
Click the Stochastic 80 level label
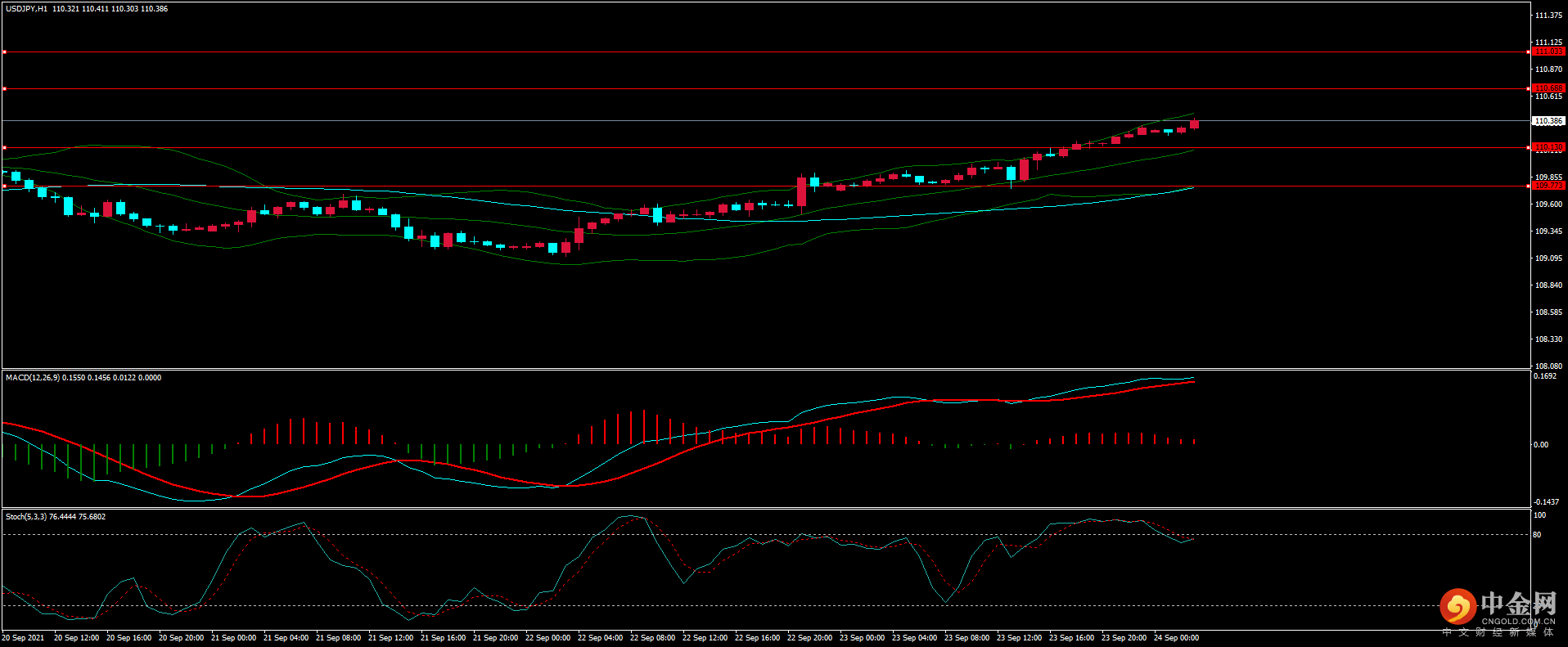pyautogui.click(x=1537, y=535)
